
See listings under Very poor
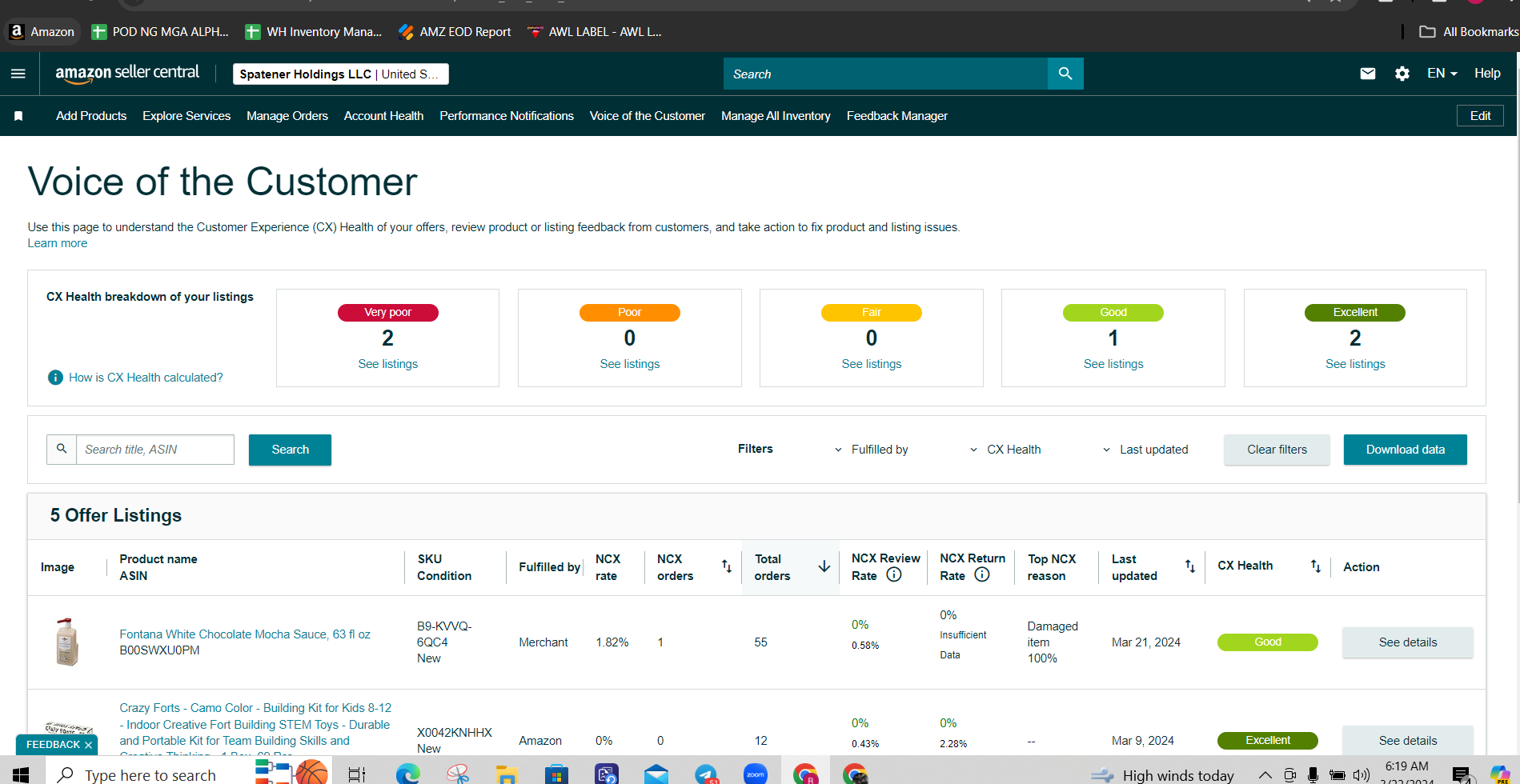click(387, 364)
